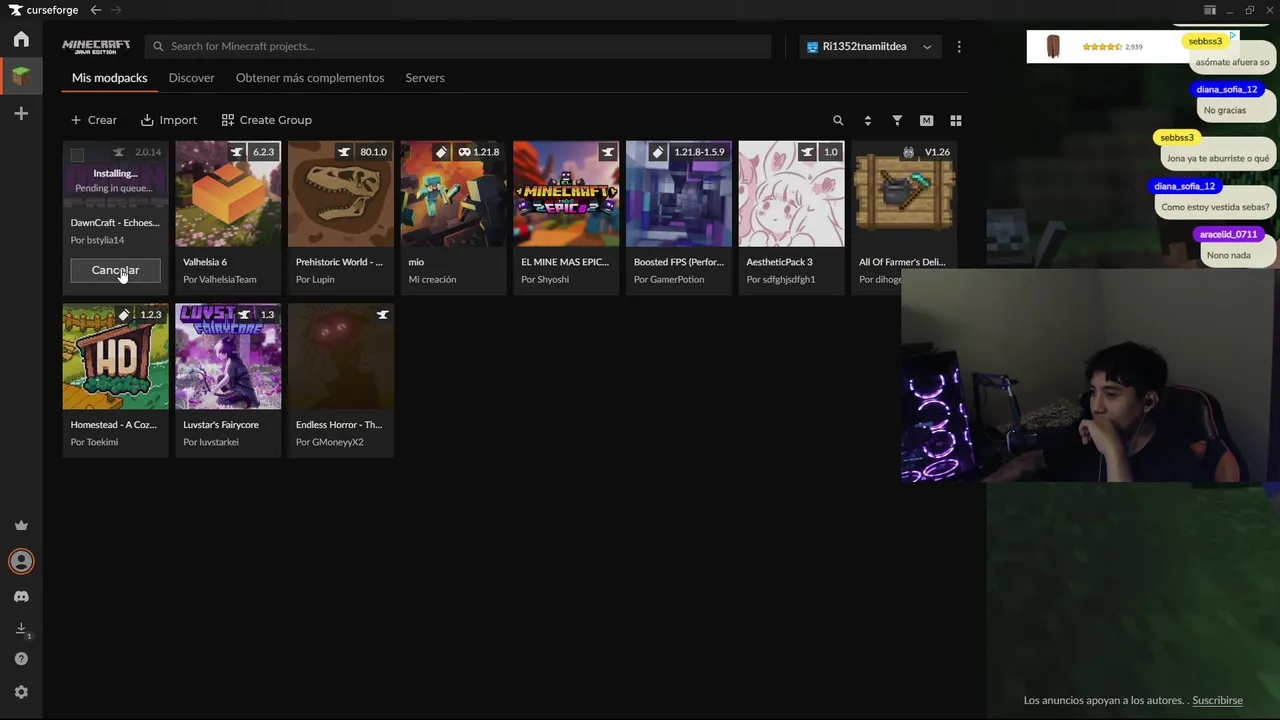Open the Homestead modpack thumbnail
Screen dimensions: 1280x720
[116, 357]
